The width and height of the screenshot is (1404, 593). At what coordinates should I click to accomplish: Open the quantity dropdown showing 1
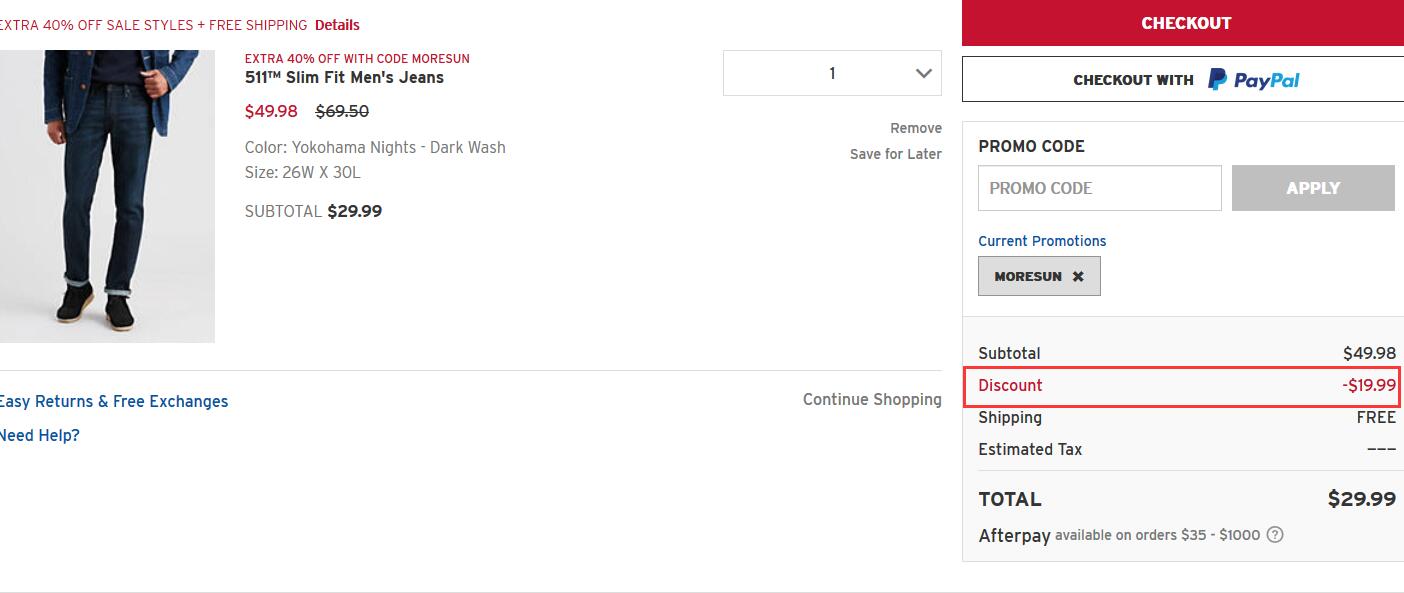[x=832, y=73]
